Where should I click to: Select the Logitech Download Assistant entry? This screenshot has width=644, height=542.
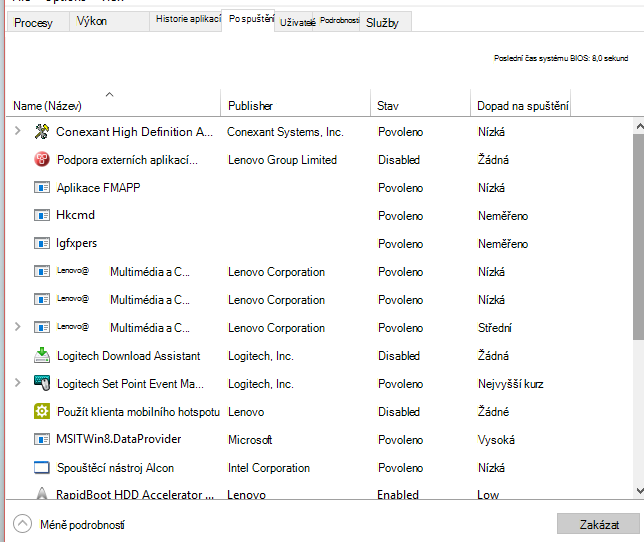point(128,356)
